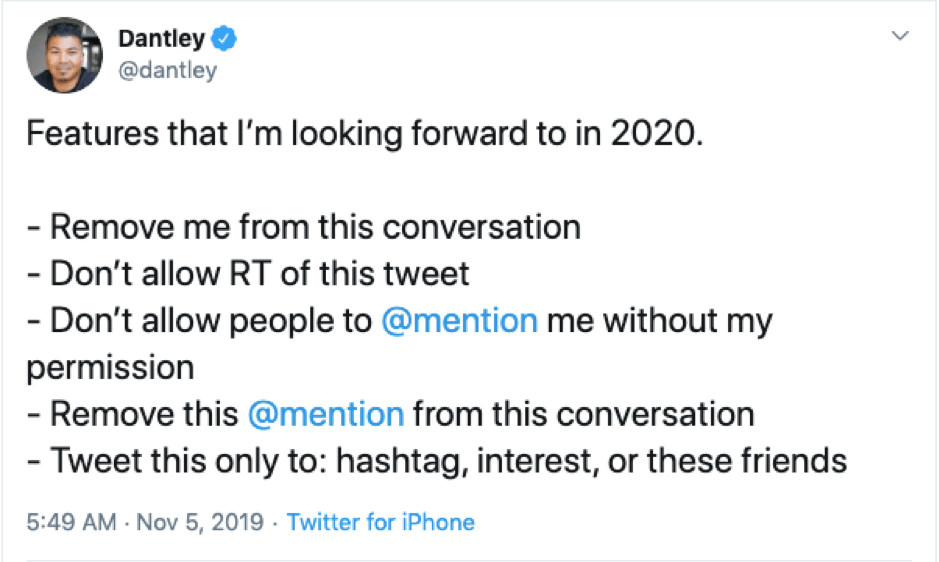Open the @dantley handle link
The width and height of the screenshot is (939, 562).
(x=167, y=72)
